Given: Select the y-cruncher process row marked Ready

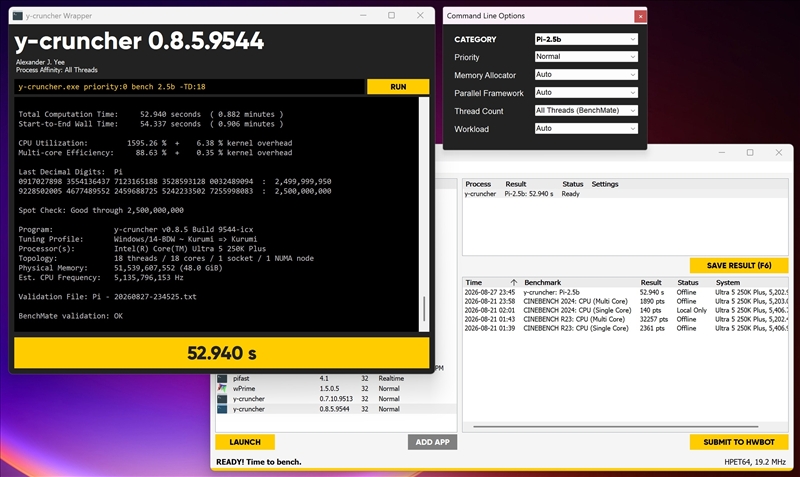Looking at the screenshot, I should [626, 194].
